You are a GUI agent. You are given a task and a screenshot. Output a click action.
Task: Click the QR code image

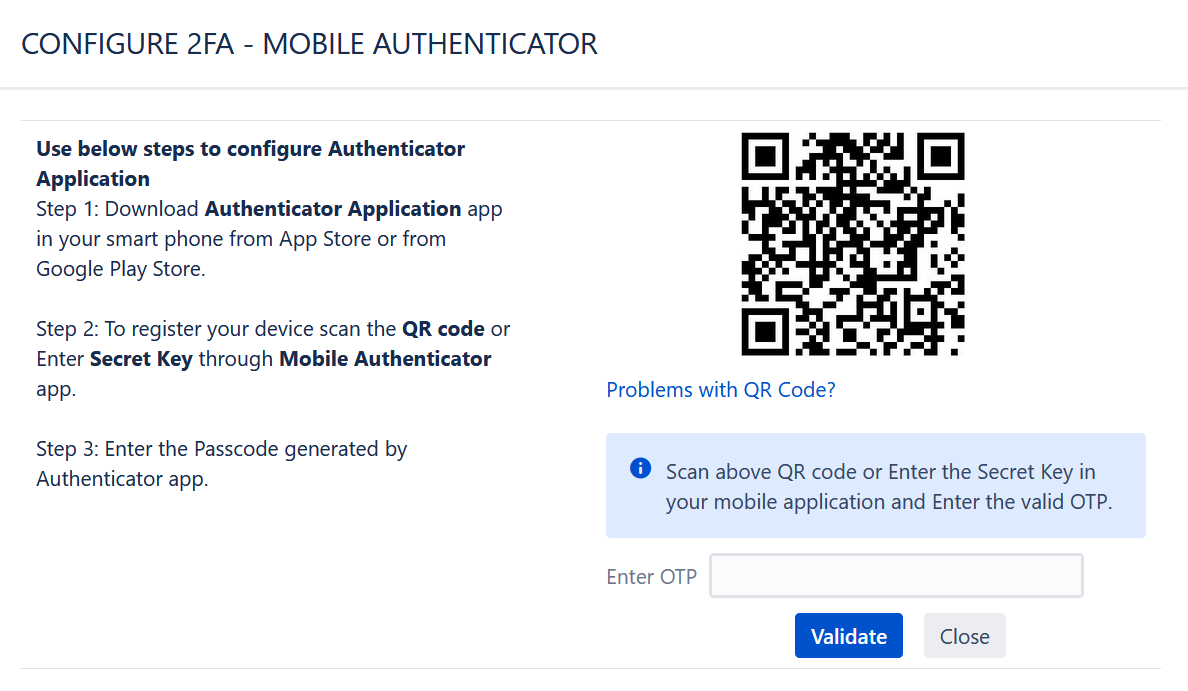(x=852, y=244)
